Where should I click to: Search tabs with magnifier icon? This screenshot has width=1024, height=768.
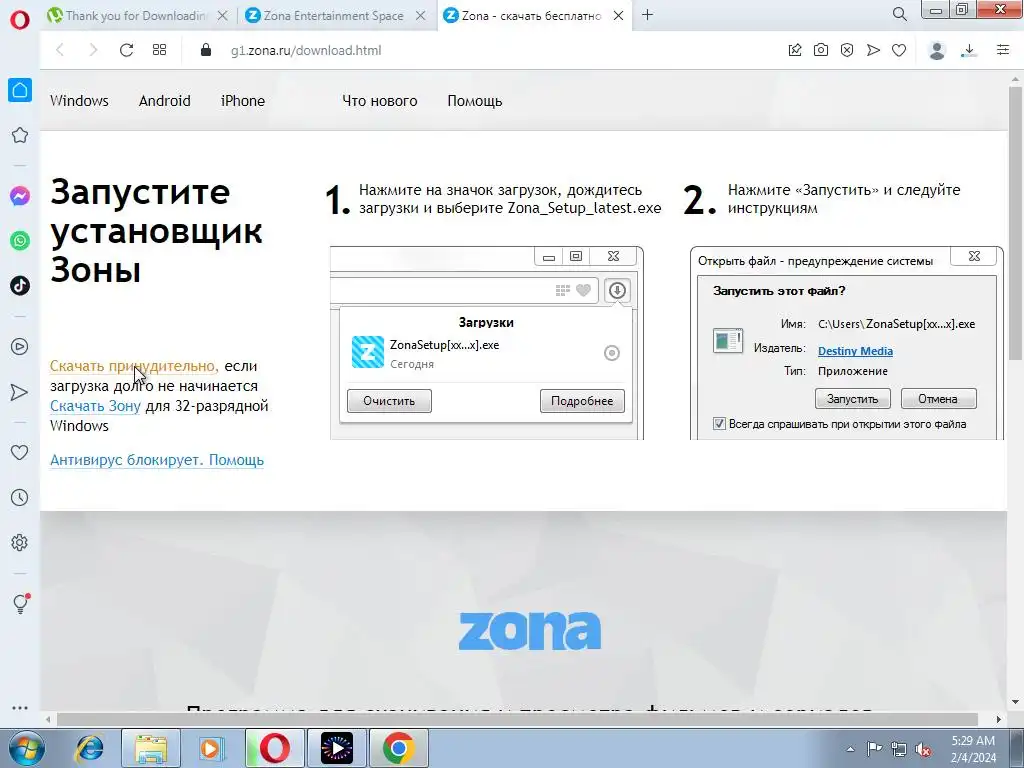pyautogui.click(x=899, y=14)
